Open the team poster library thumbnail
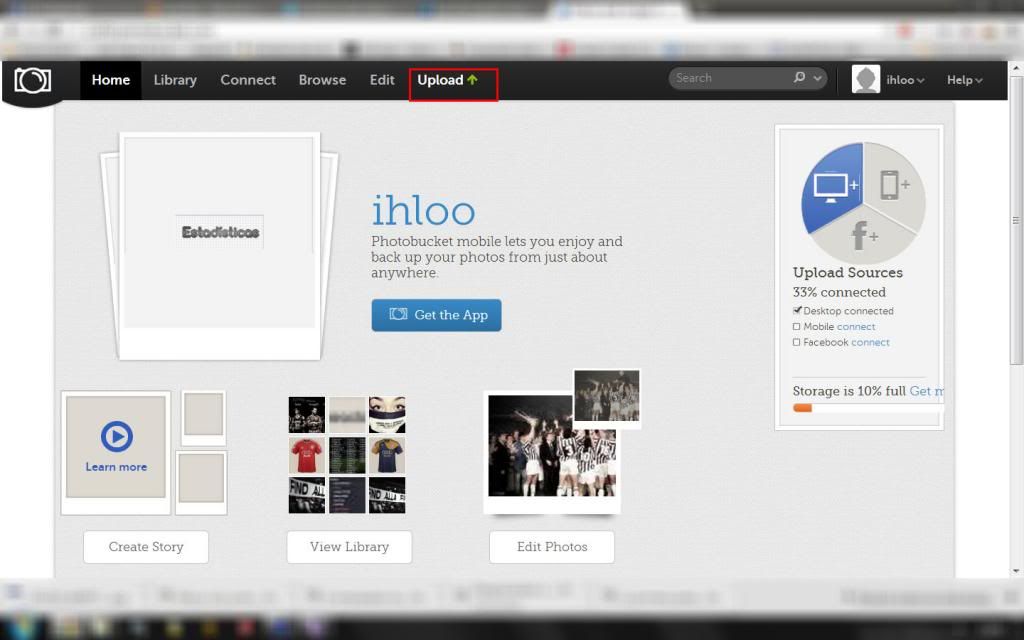1024x640 pixels. (x=307, y=415)
